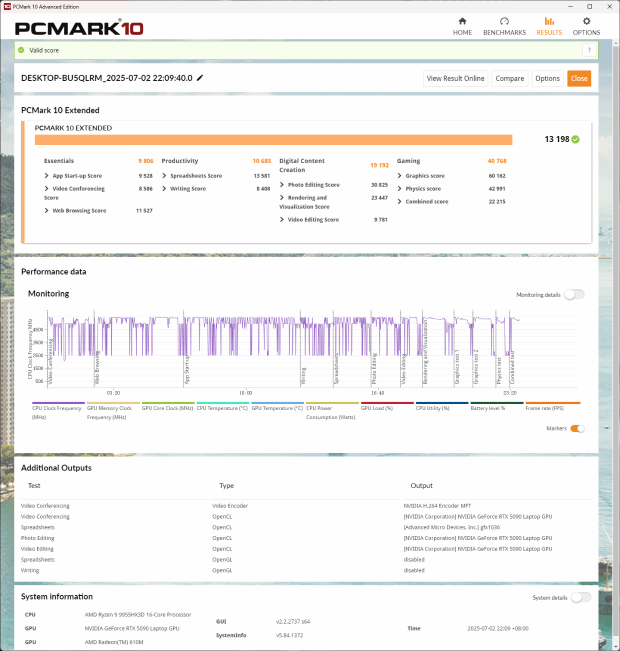This screenshot has width=620, height=651.
Task: Click the Photo Editing marker on chart
Action: (374, 369)
